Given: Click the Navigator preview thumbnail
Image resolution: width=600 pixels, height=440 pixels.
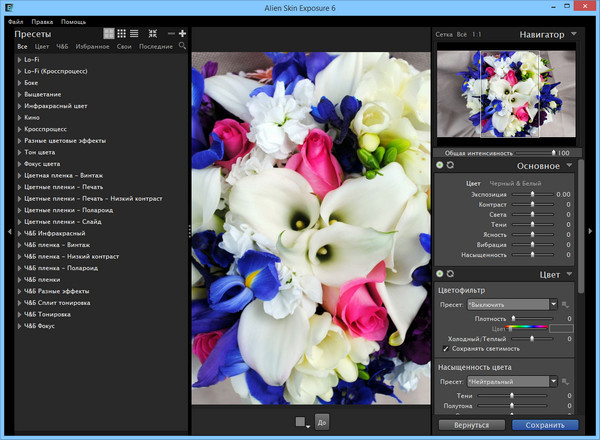Looking at the screenshot, I should coord(505,94).
